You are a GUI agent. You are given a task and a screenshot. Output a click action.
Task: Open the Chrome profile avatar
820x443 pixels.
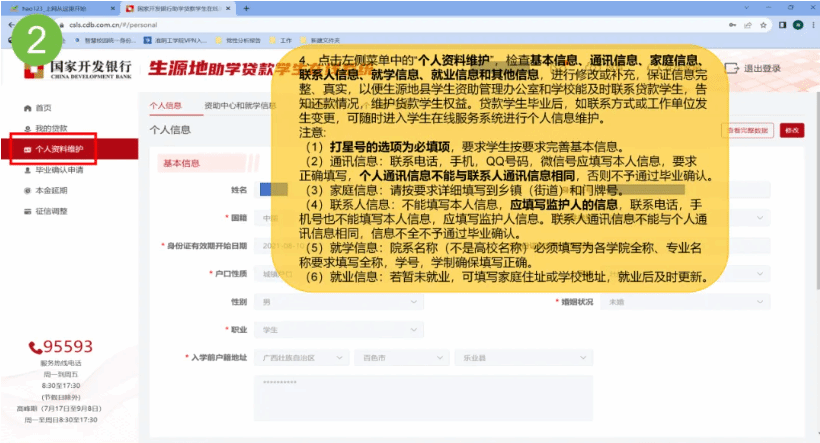coord(798,25)
